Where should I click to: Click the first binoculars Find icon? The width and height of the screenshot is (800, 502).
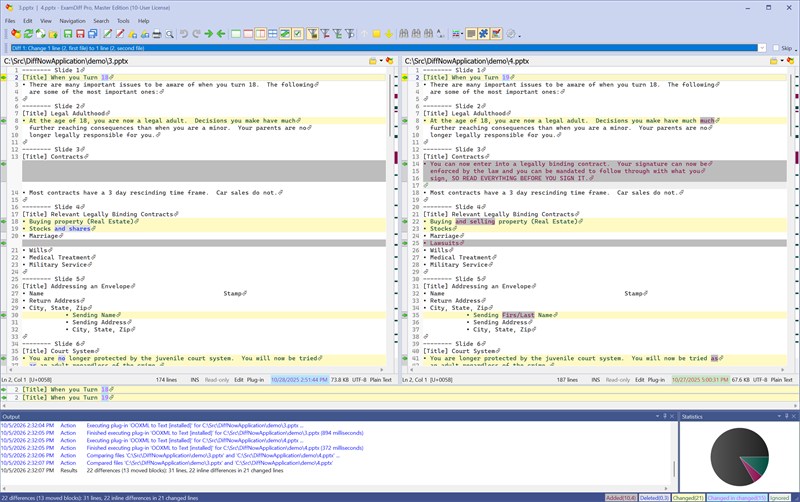click(x=404, y=34)
